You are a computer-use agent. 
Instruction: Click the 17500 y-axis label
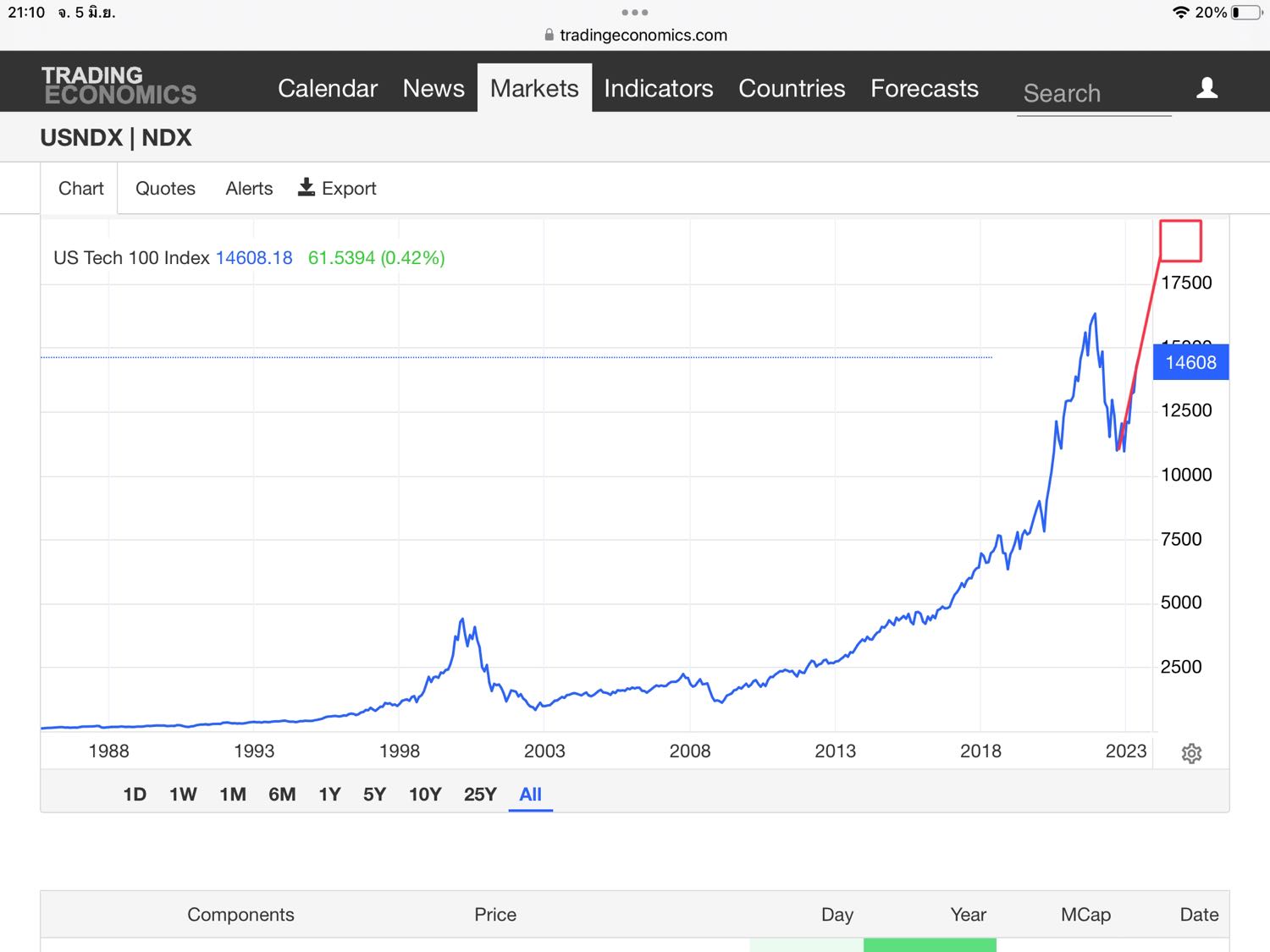pos(1186,283)
